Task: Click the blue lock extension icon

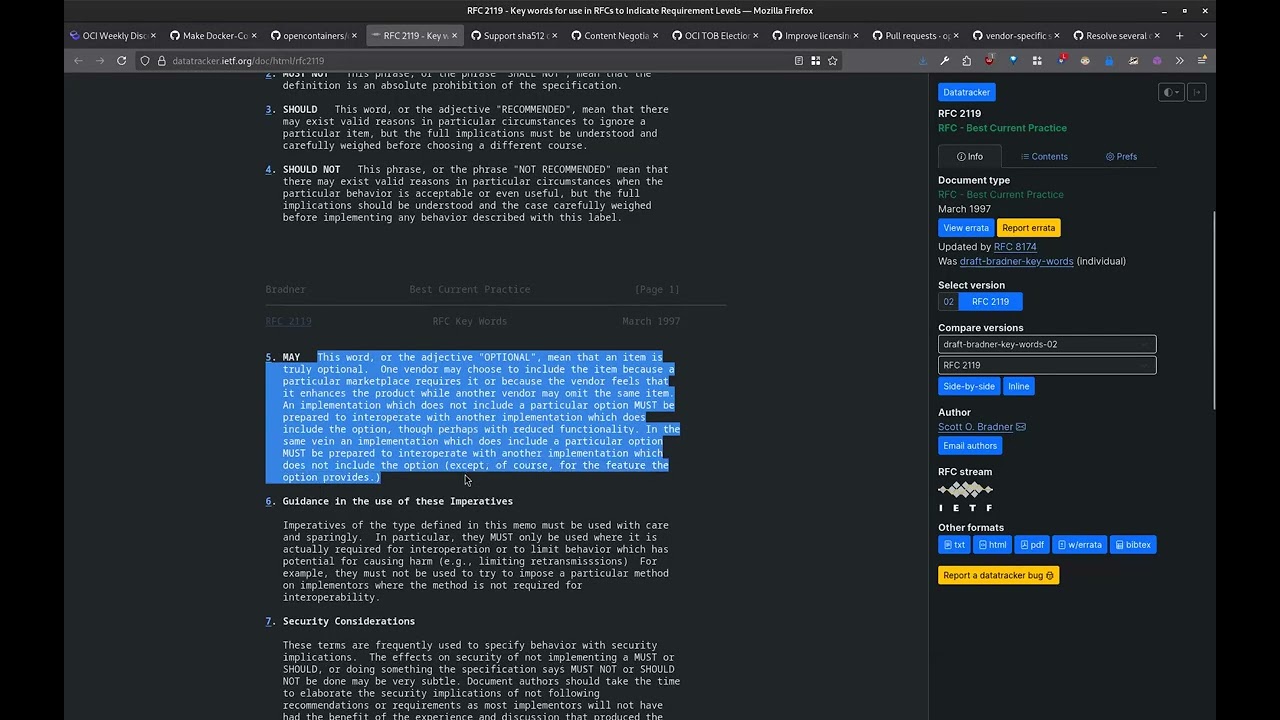Action: click(1109, 61)
